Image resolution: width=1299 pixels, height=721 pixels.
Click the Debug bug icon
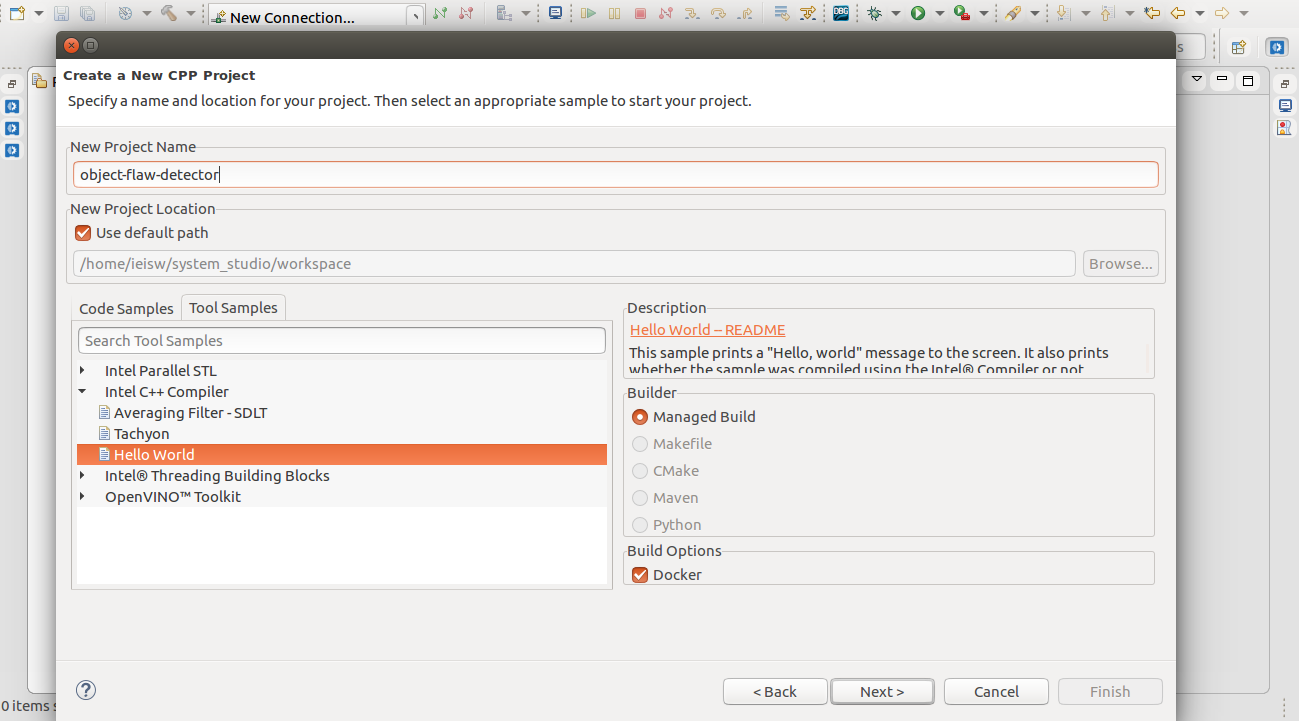click(875, 14)
